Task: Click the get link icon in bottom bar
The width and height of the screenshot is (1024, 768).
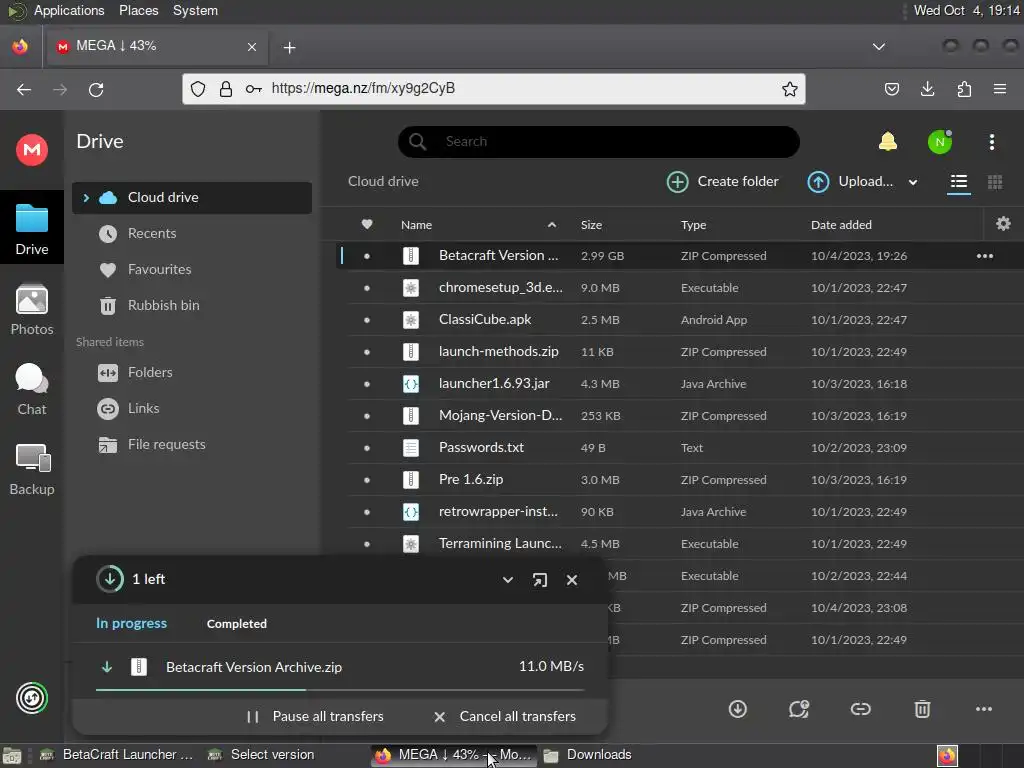Action: [x=860, y=709]
